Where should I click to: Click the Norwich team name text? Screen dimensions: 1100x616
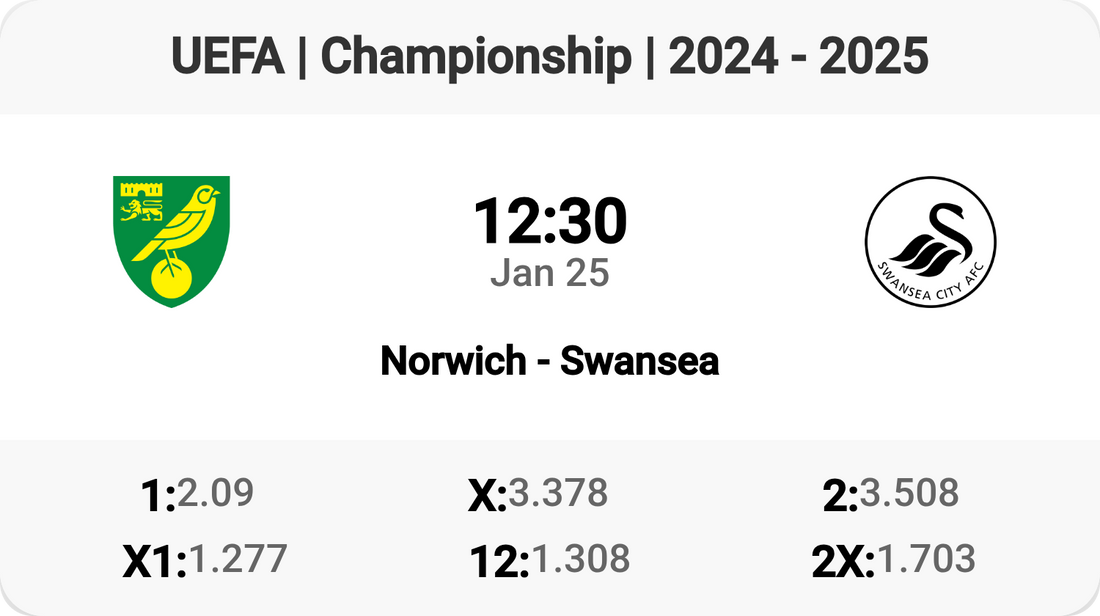tap(455, 361)
